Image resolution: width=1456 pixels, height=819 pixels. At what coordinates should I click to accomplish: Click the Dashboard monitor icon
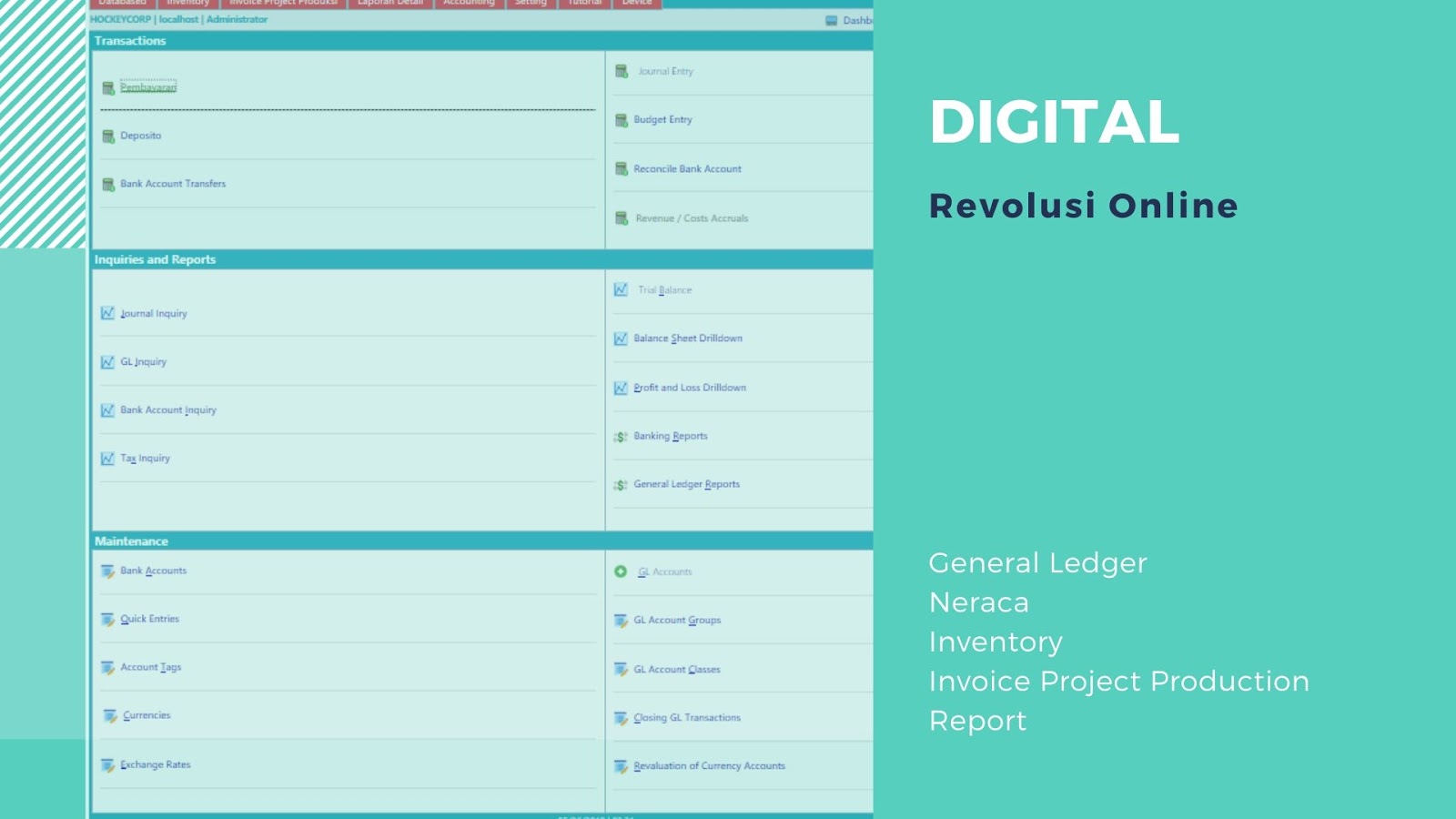[832, 20]
